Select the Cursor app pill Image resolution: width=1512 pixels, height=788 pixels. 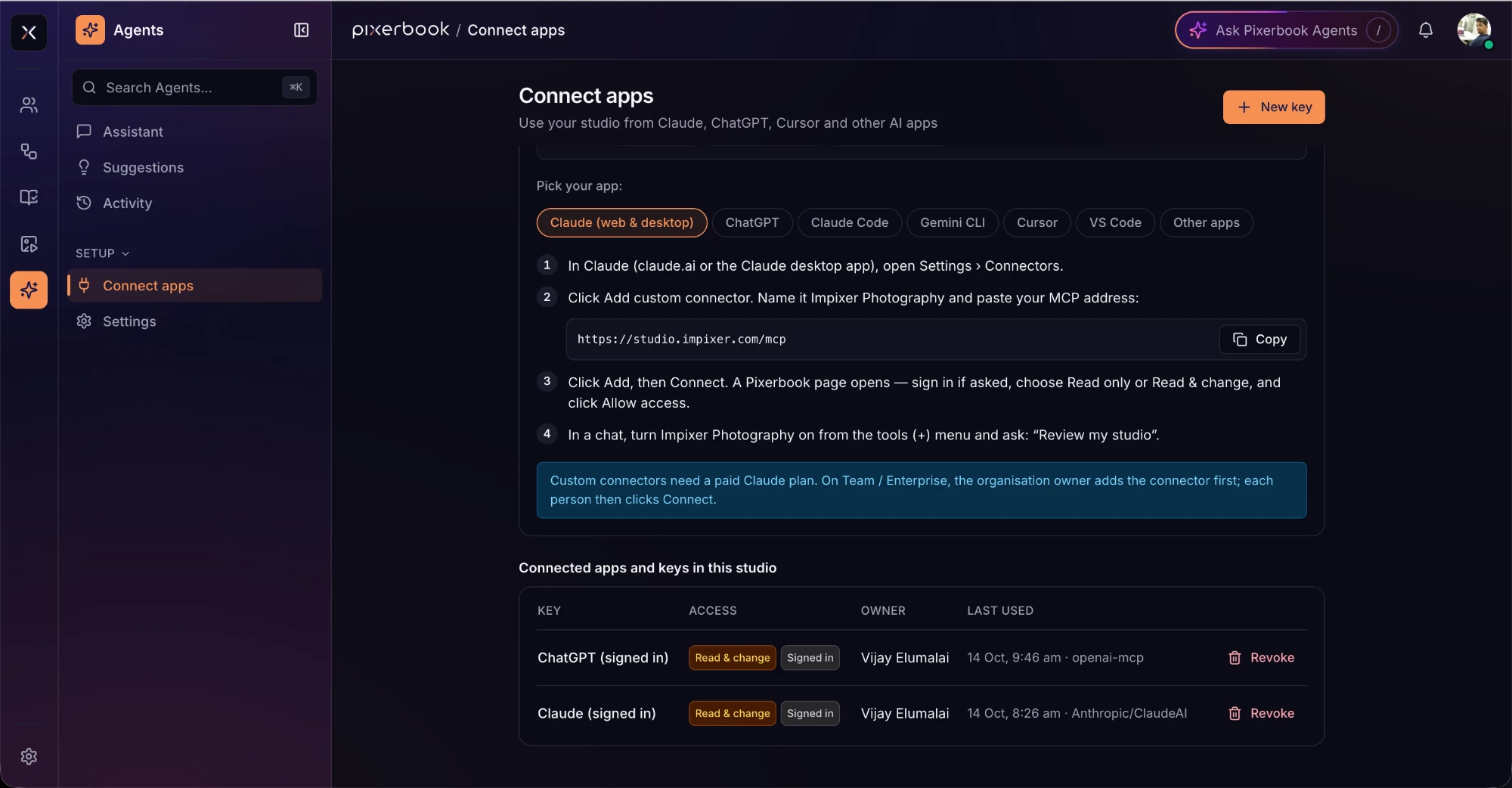(x=1037, y=222)
